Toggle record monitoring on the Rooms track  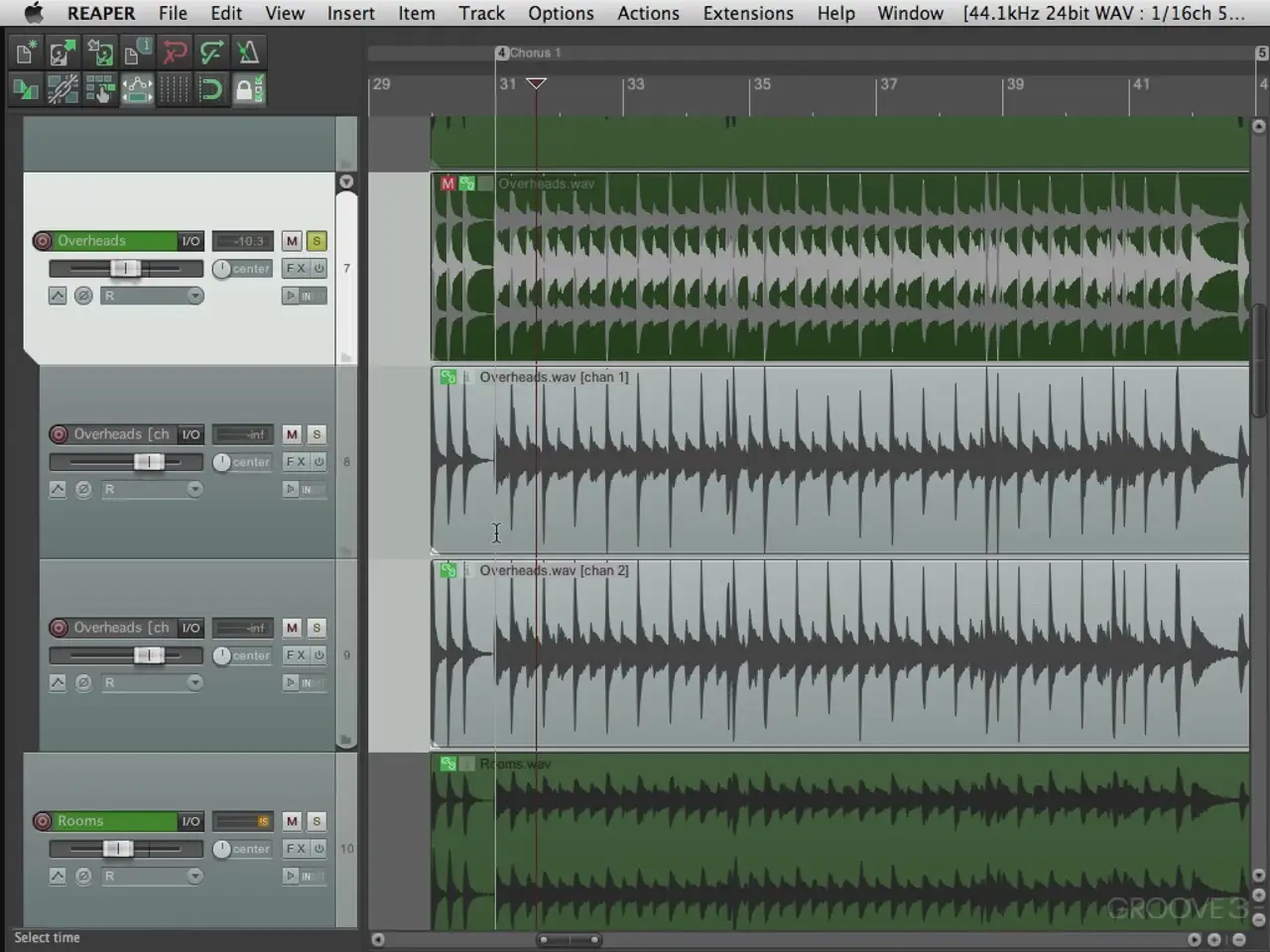pos(305,876)
